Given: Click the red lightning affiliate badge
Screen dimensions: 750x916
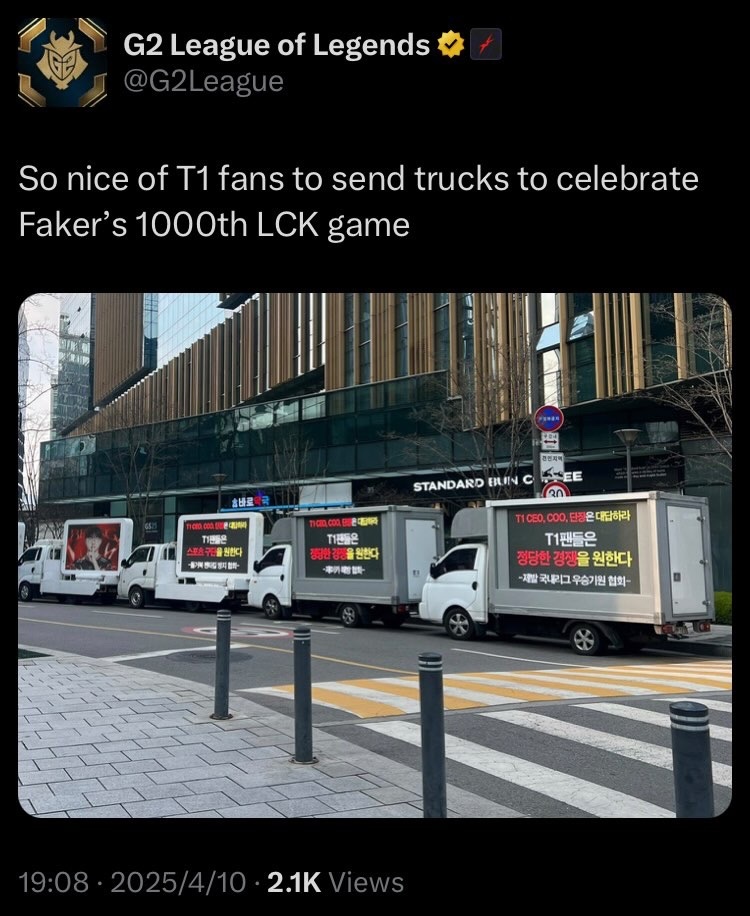Looking at the screenshot, I should (x=486, y=45).
